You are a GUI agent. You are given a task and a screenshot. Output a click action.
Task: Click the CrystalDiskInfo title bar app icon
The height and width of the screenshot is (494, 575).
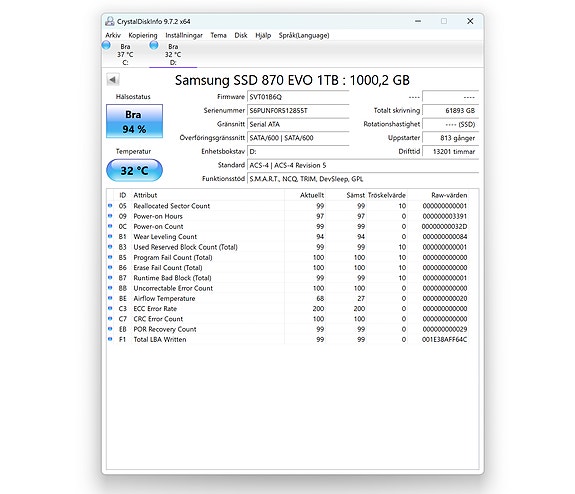coord(109,21)
